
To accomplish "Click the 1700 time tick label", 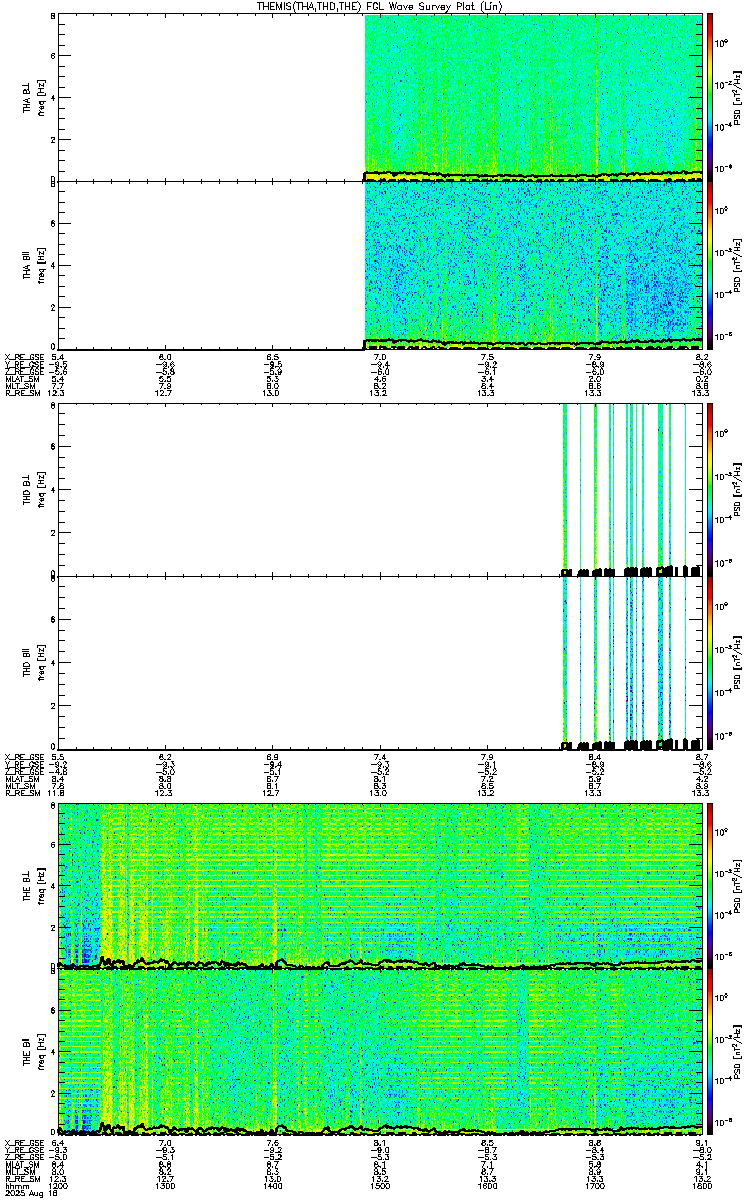I will point(595,1186).
